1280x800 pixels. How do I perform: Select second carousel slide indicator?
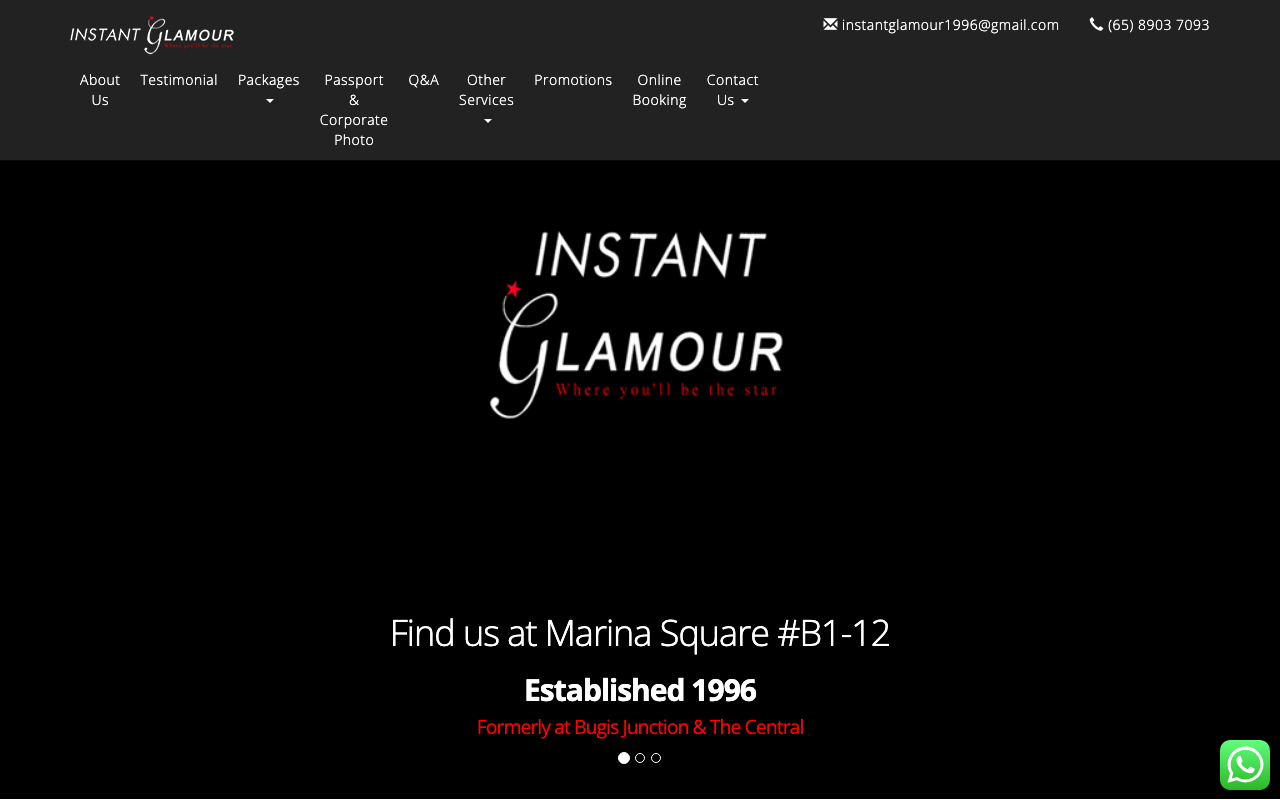tap(640, 758)
